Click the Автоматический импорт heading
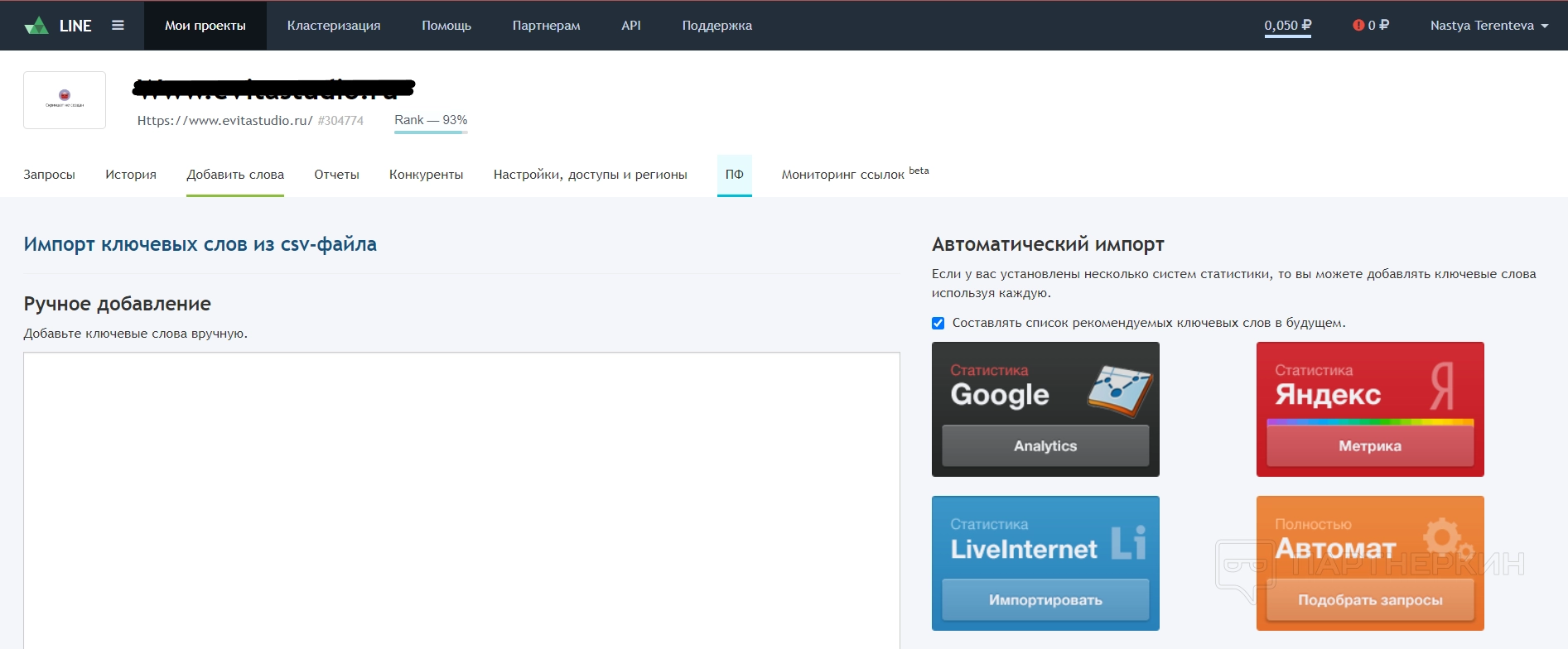Screen dimensions: 1568x649 [x=1048, y=244]
